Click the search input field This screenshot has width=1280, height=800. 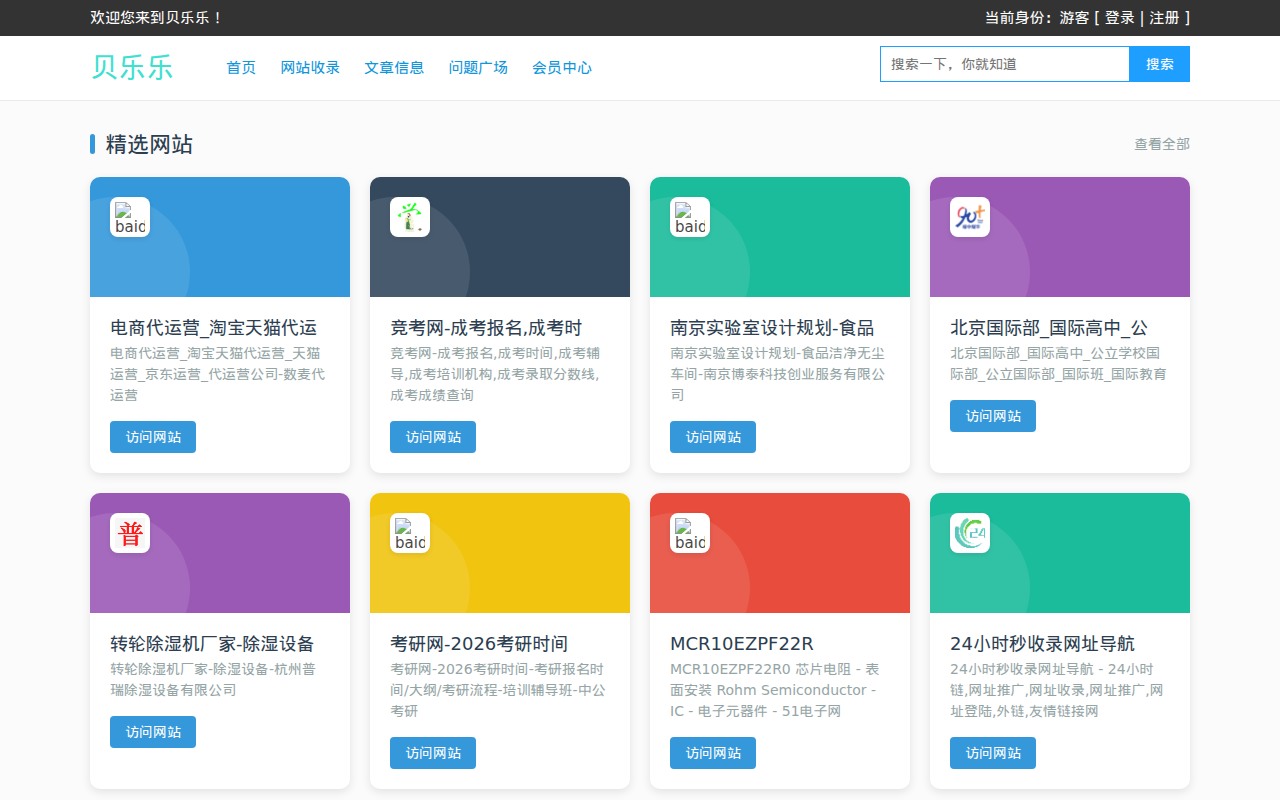(x=1004, y=63)
